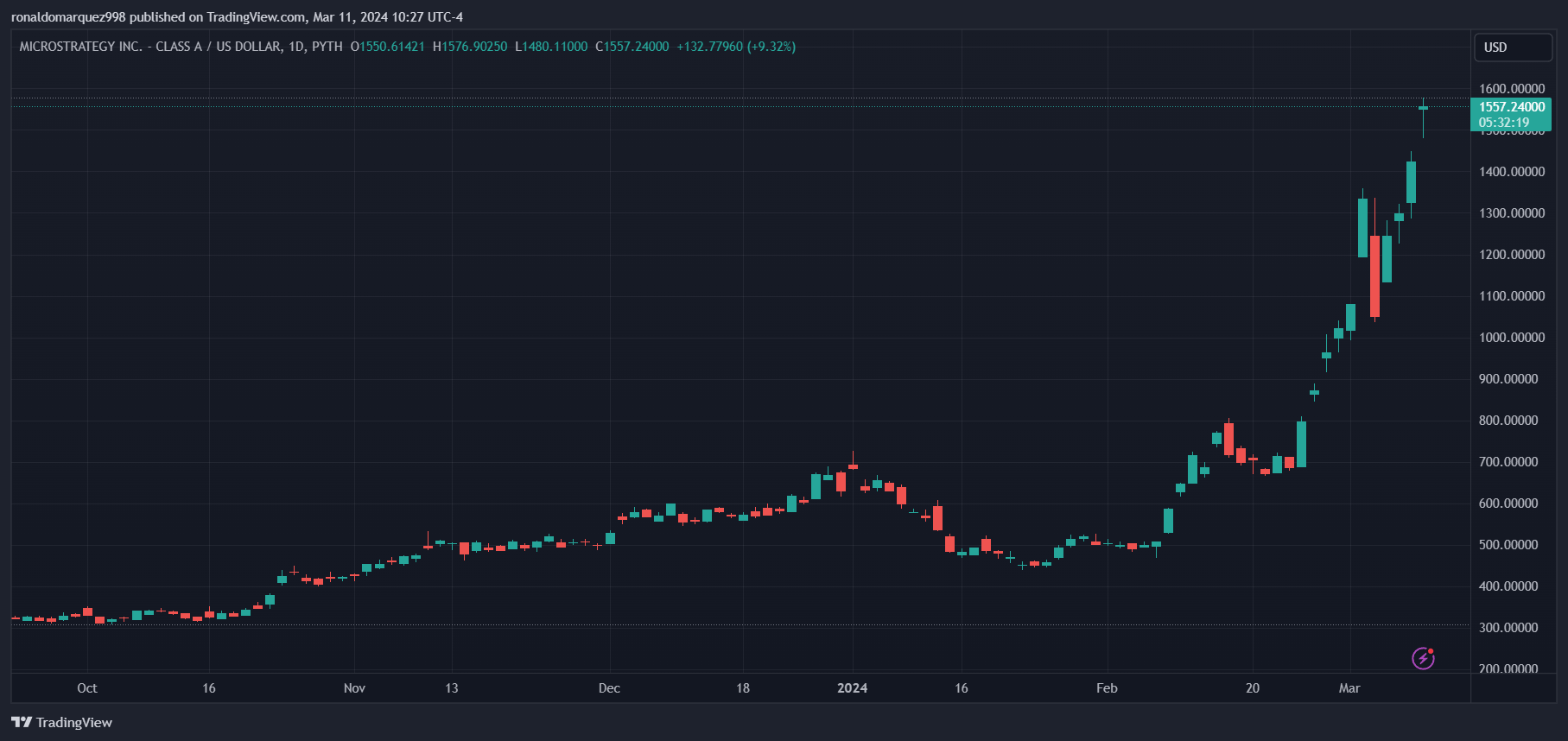Screen dimensions: 1568x741
Task: Click the Mar 11, 2024 10:27 UTC-4 timestamp
Action: (388, 17)
